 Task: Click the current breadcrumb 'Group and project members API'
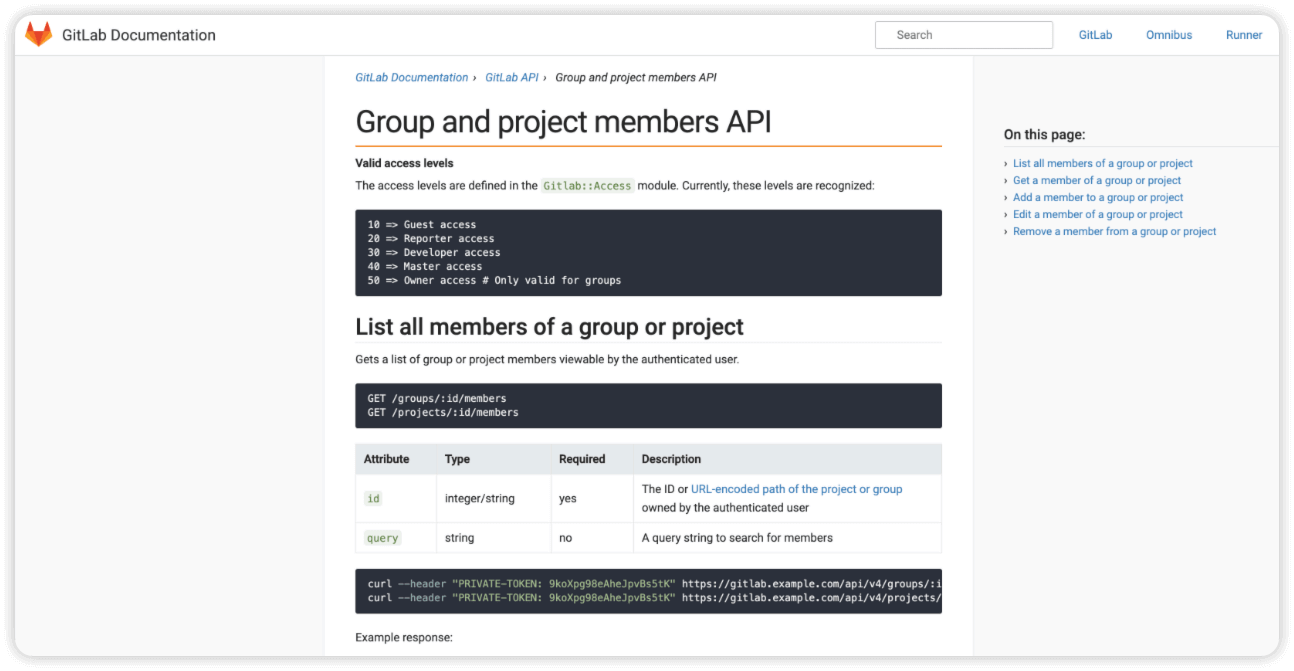[x=636, y=77]
